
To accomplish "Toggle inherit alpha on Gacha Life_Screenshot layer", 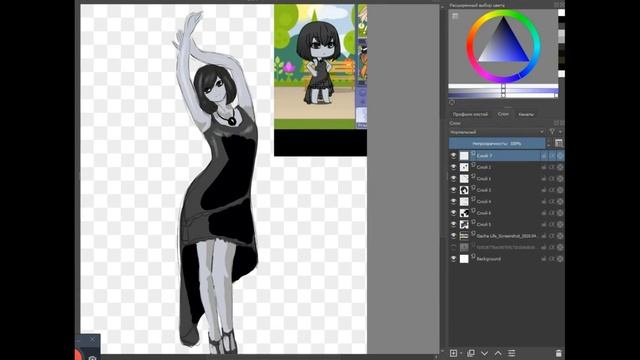I will click(552, 236).
